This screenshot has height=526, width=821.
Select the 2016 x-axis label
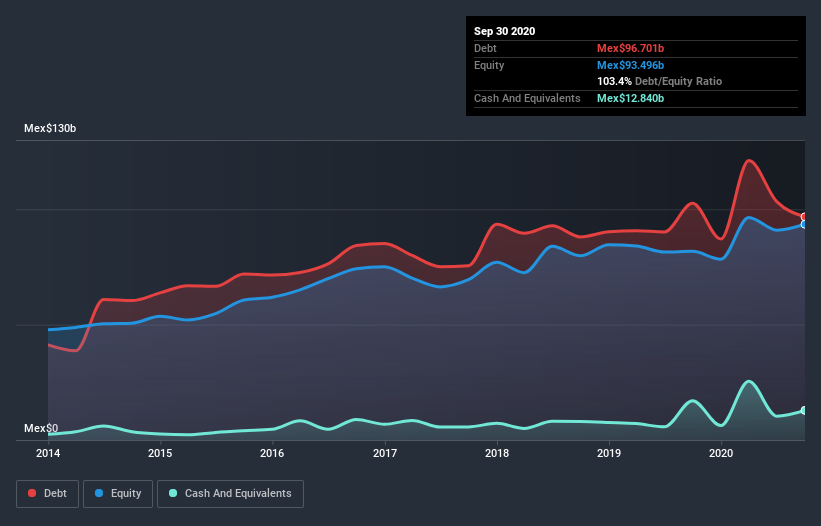coord(272,453)
